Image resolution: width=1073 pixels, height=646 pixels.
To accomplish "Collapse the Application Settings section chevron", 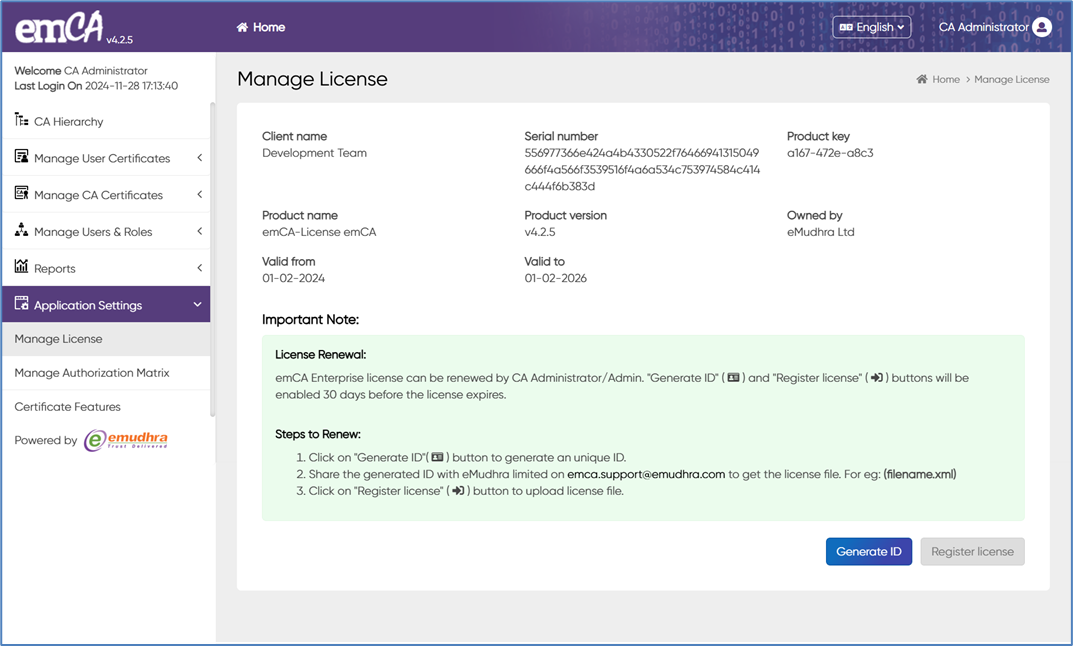I will [197, 305].
